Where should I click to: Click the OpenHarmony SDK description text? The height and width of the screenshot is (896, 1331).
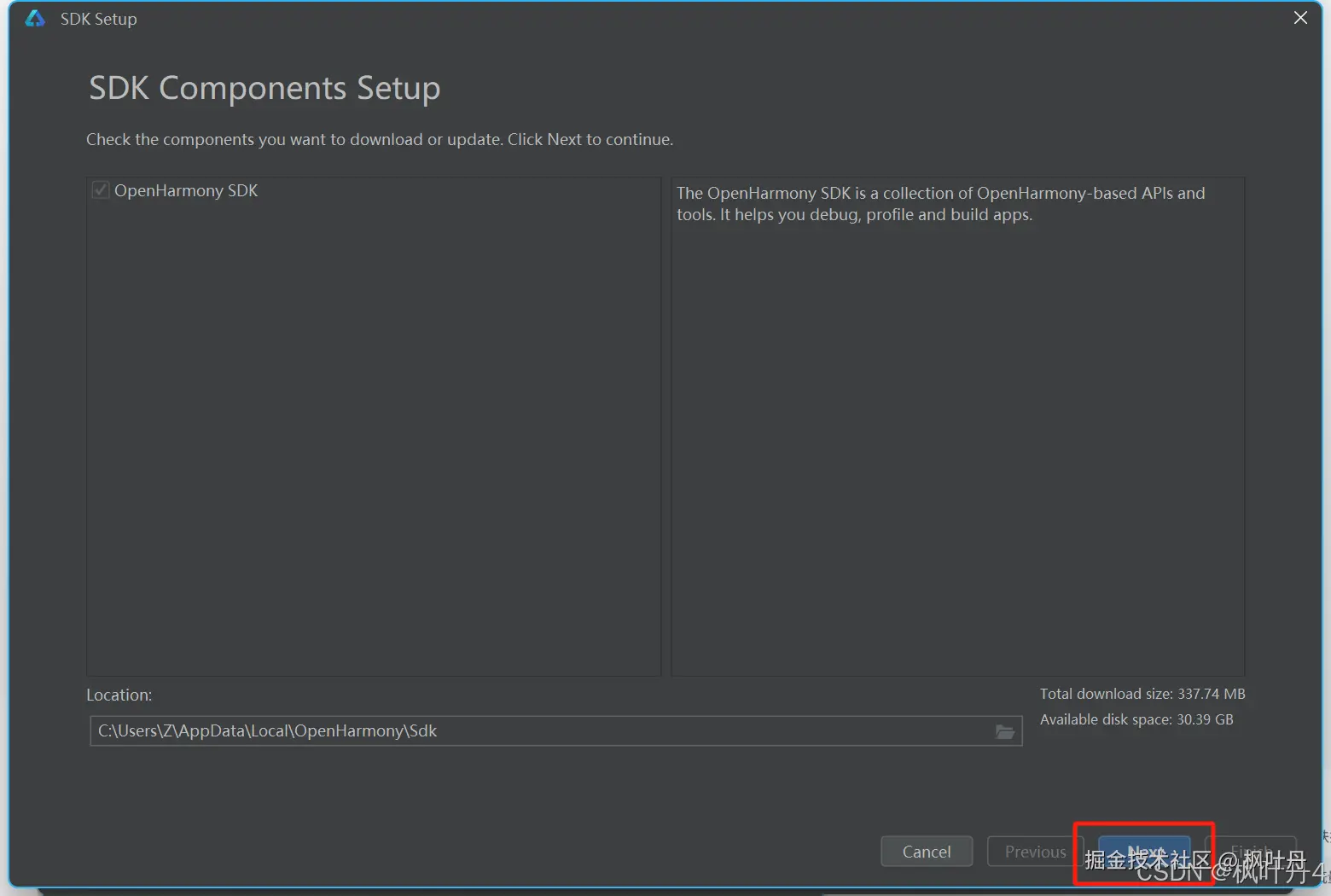tap(941, 204)
